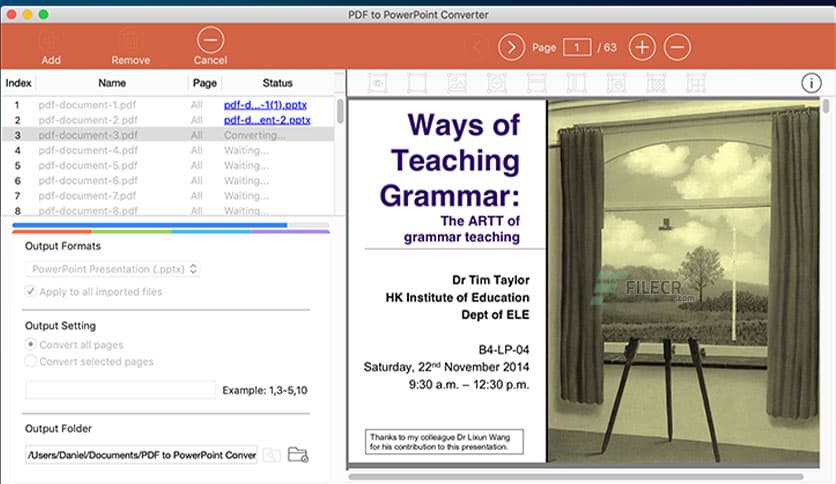Viewport: 836px width, 484px height.
Task: Select the horizontal split region tool
Action: (x=536, y=83)
